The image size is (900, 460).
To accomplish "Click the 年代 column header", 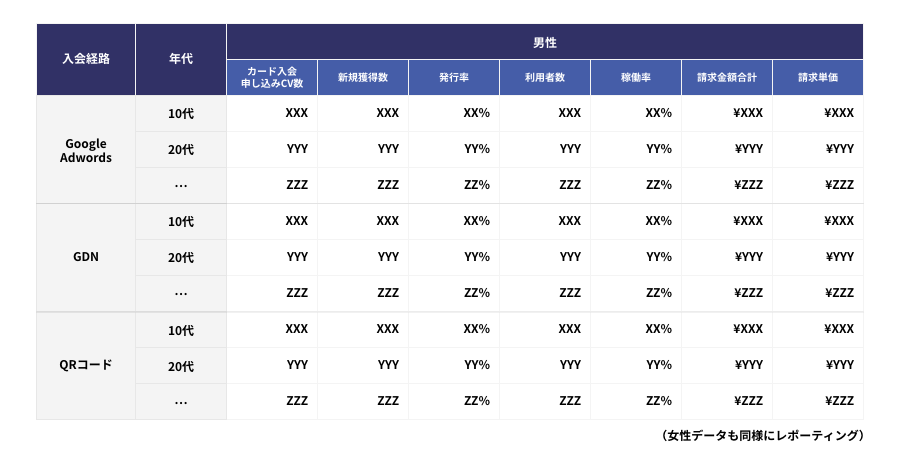I will tap(181, 59).
